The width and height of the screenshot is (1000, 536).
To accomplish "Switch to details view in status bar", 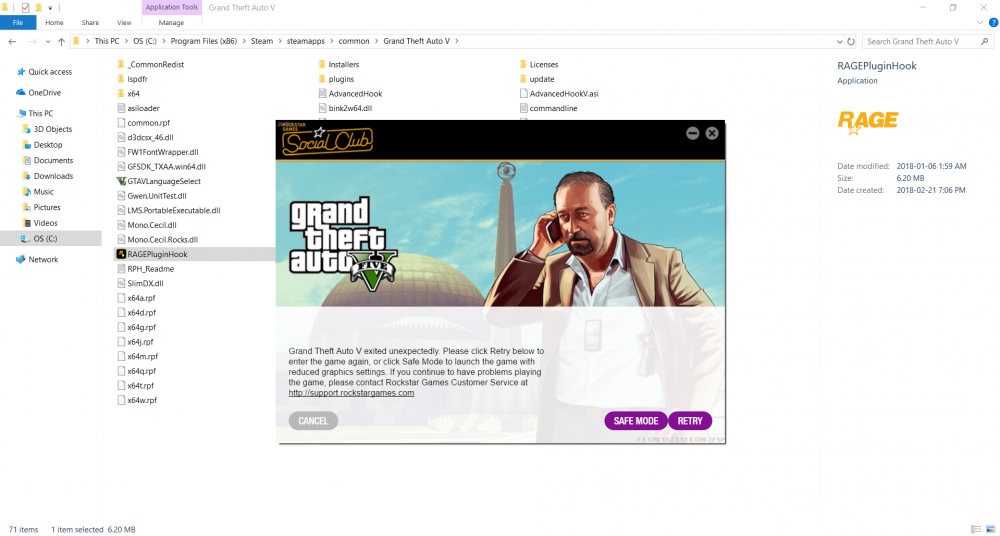I will coord(976,530).
